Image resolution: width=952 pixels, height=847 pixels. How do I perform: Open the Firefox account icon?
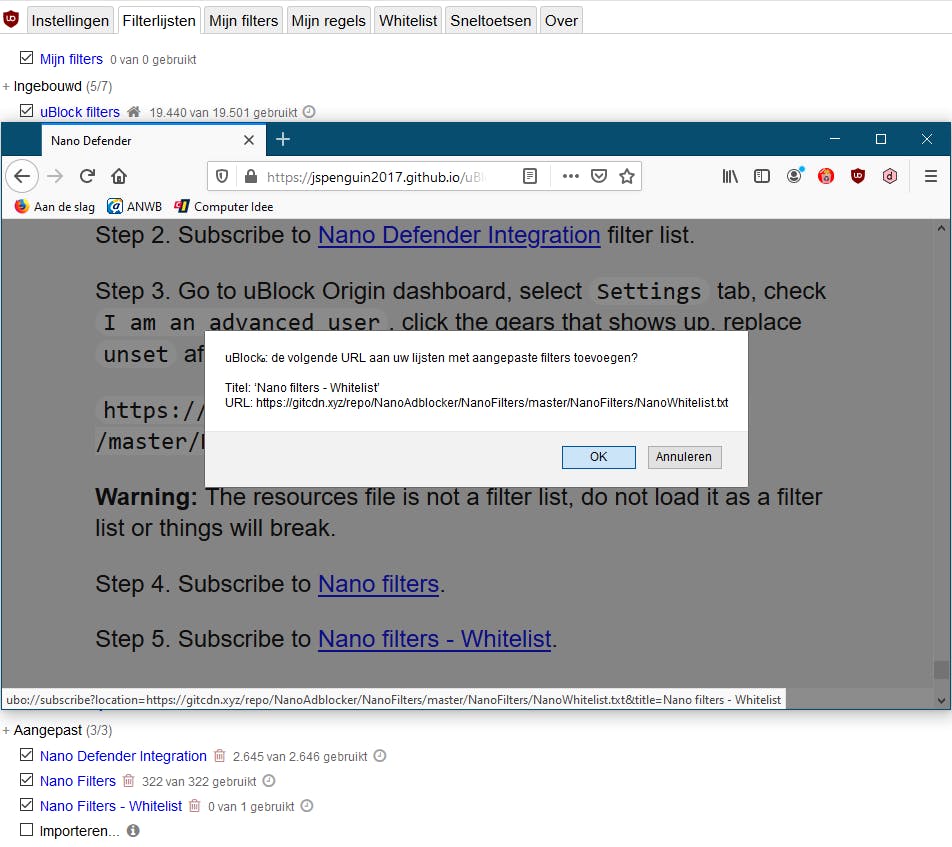[794, 176]
